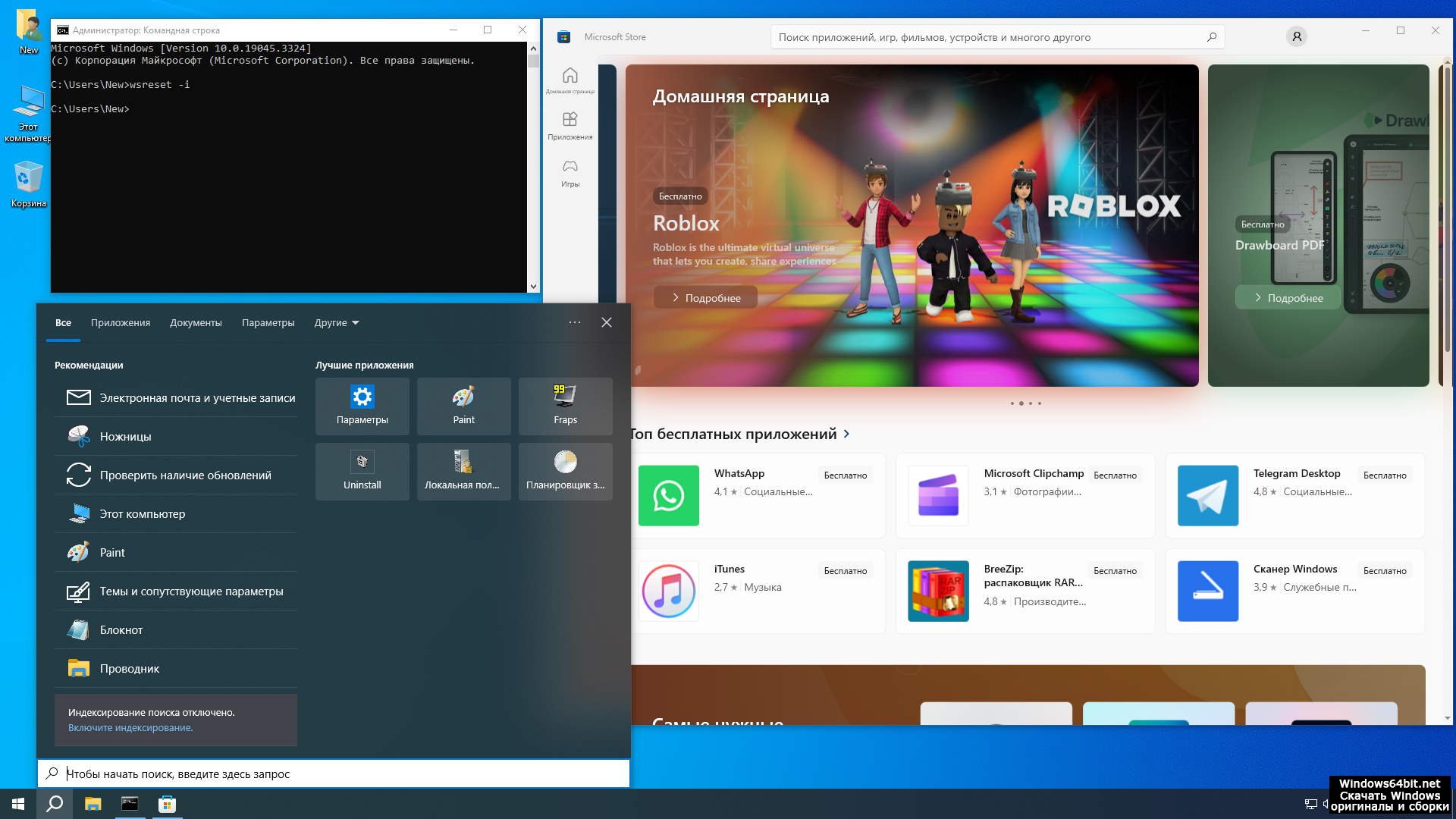Open search panel three-dots options menu
The width and height of the screenshot is (1456, 819).
click(575, 322)
